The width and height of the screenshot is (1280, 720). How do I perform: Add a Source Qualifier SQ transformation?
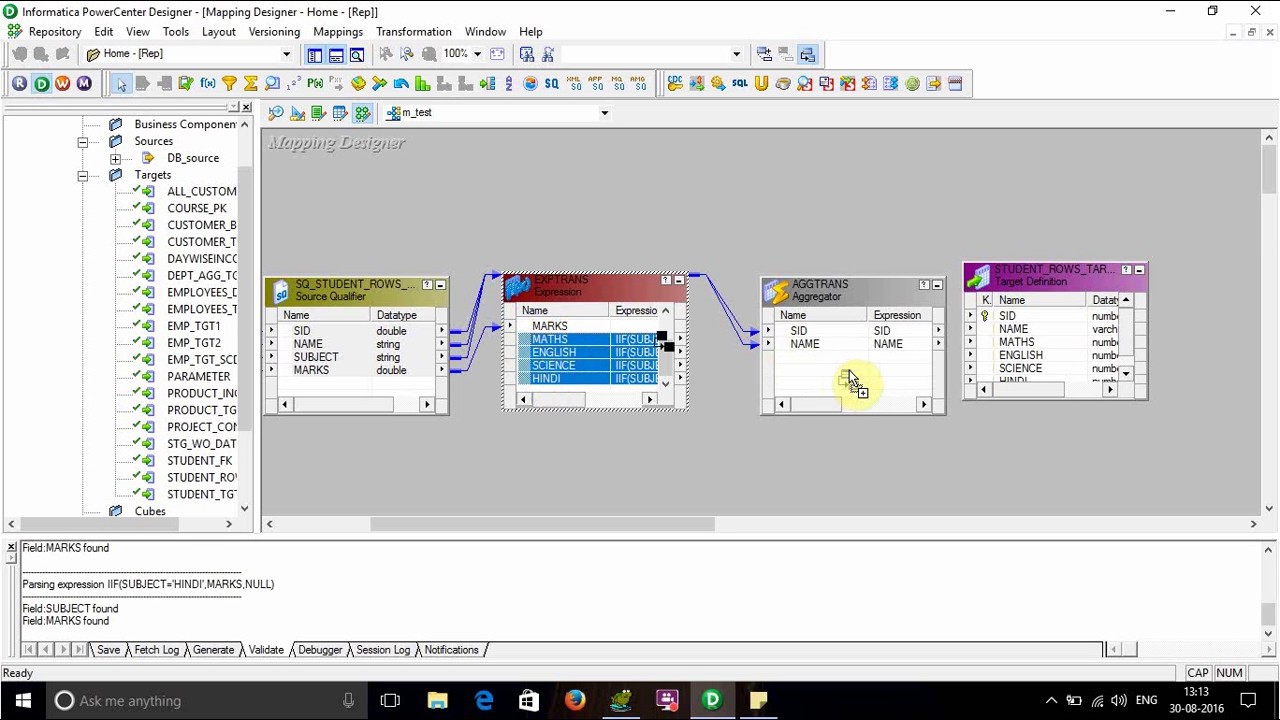click(551, 84)
